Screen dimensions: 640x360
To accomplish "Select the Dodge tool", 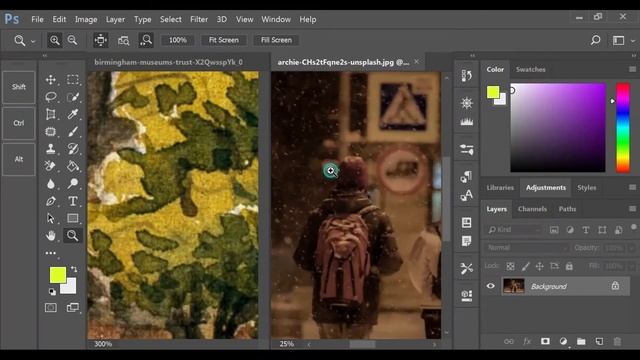I will pos(73,183).
